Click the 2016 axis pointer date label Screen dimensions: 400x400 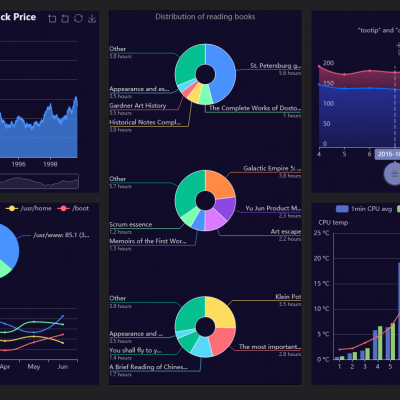click(x=387, y=154)
